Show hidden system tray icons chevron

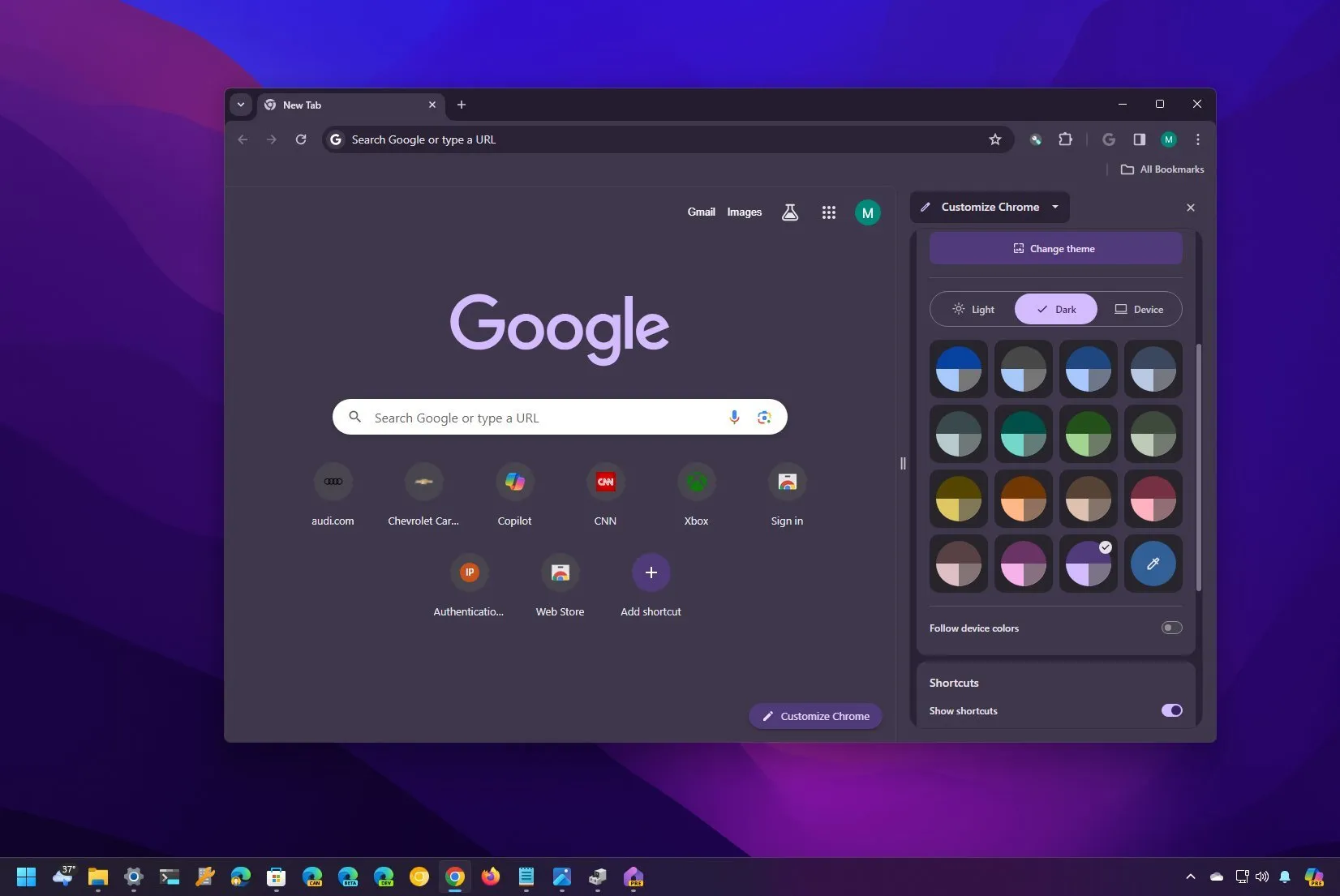1191,877
